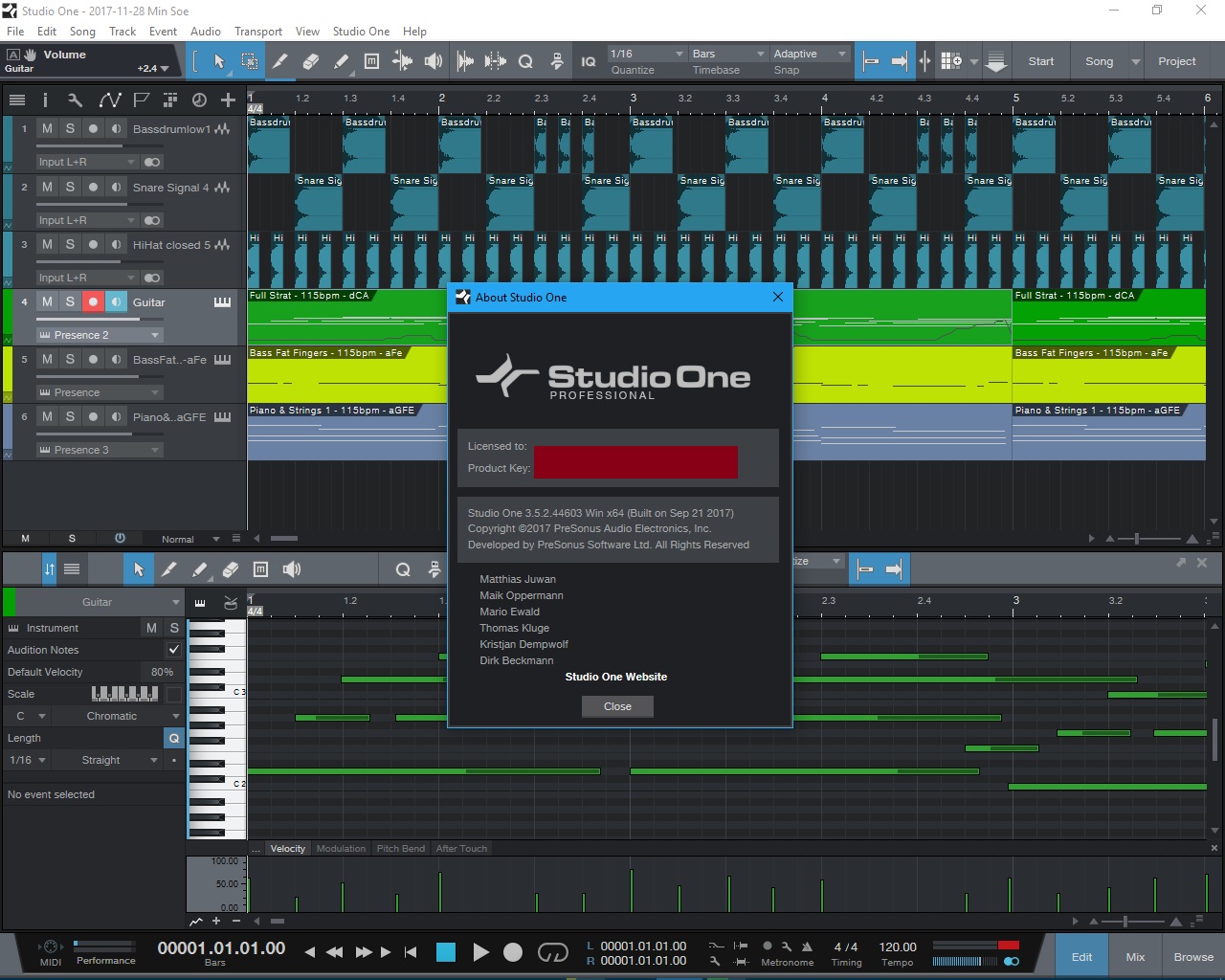Choose the Split tool in main toolbar

(x=280, y=61)
